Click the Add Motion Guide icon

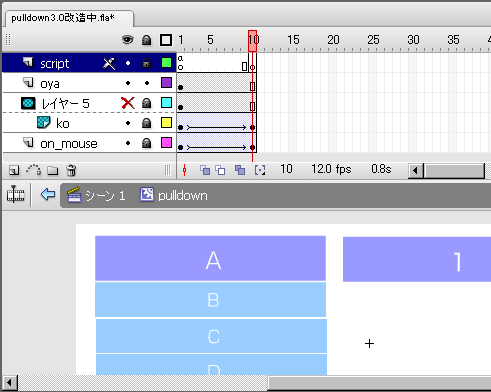(x=33, y=170)
